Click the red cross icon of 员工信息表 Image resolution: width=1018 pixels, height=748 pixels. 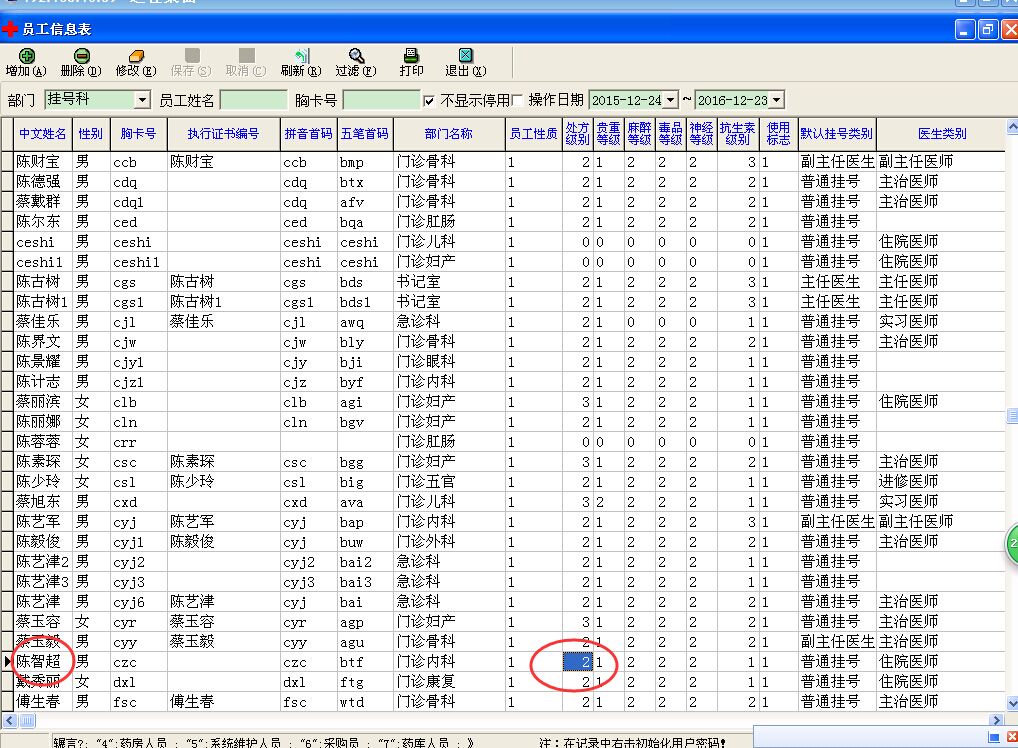(10, 29)
